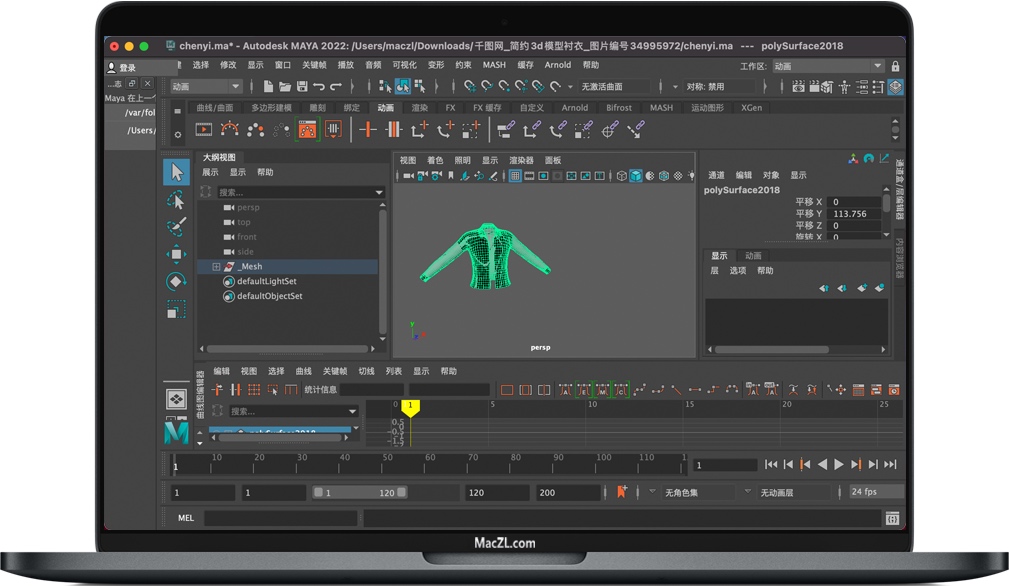Toggle the viewport grid display
The width and height of the screenshot is (1009, 586).
pos(515,176)
